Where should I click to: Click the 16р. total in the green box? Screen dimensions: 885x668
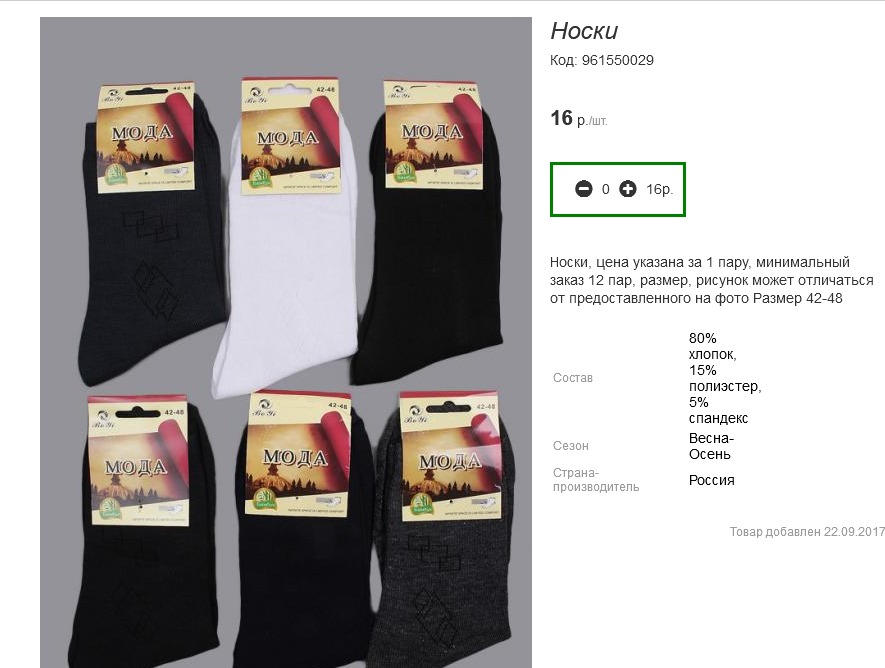coord(660,190)
